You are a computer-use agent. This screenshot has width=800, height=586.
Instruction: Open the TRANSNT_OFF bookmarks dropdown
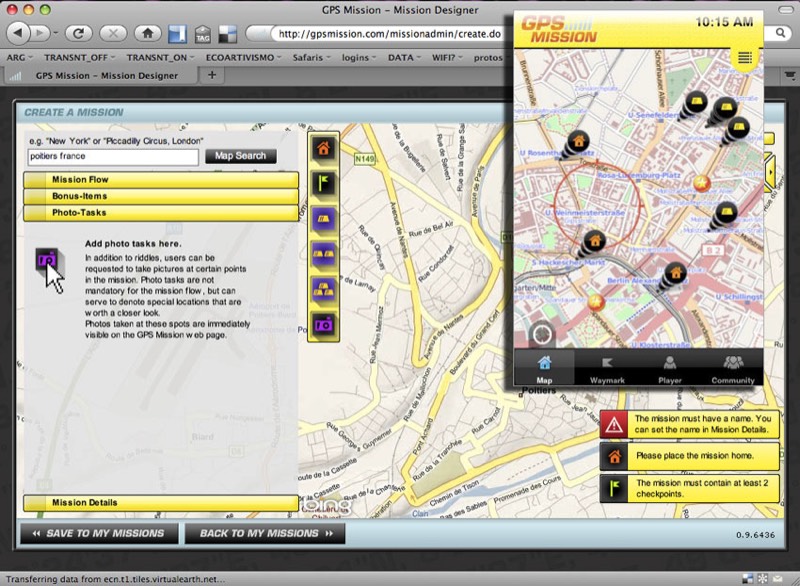79,58
